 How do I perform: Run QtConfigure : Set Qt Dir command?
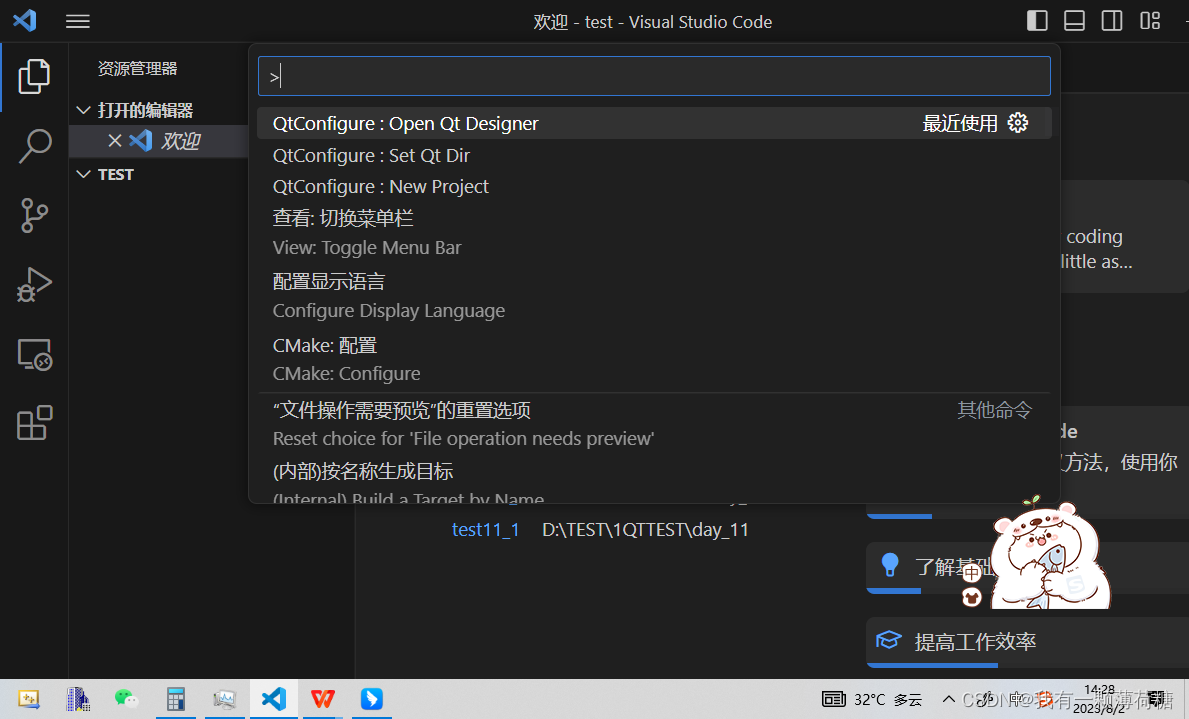click(x=654, y=155)
